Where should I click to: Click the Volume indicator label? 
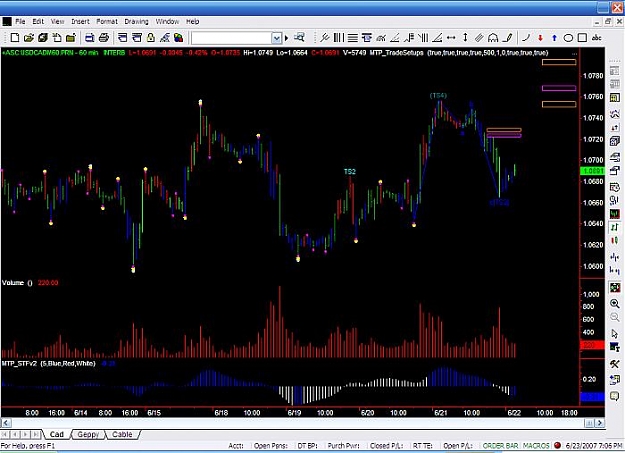[13, 283]
